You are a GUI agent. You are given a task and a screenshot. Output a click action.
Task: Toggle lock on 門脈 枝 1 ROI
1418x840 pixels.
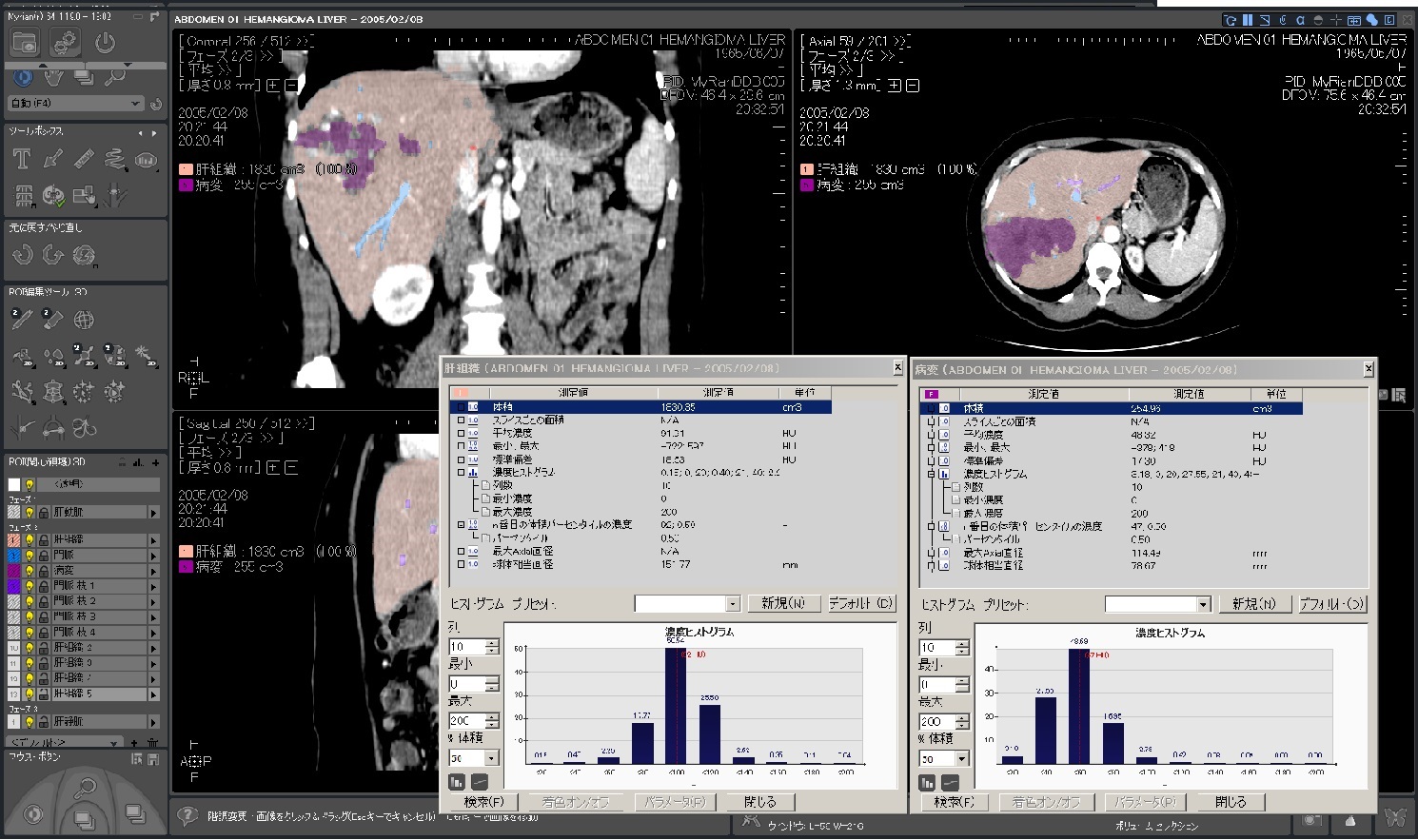pos(43,586)
